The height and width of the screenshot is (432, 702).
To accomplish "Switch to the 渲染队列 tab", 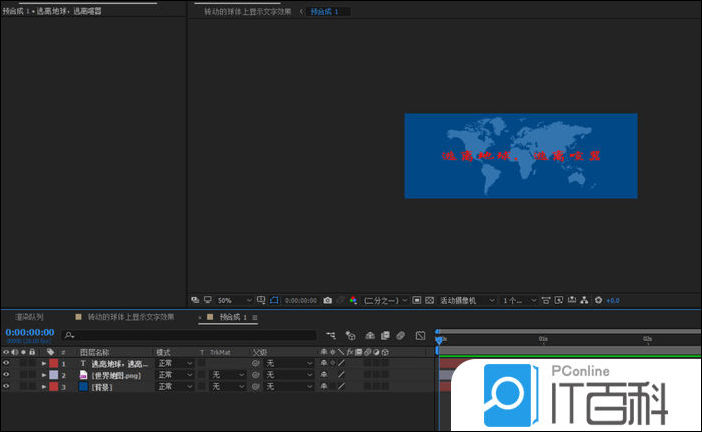I will [27, 317].
